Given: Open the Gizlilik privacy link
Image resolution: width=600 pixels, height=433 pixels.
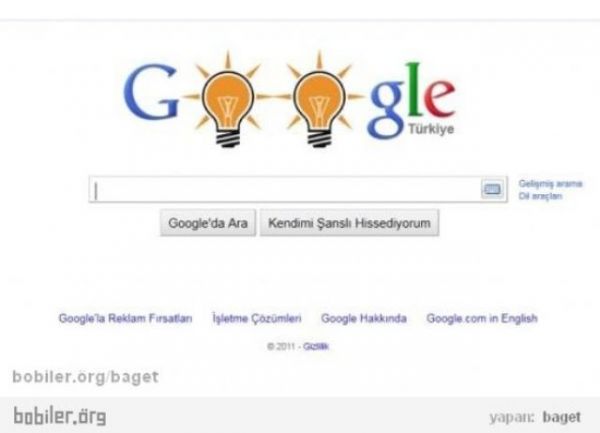Looking at the screenshot, I should pyautogui.click(x=316, y=347).
